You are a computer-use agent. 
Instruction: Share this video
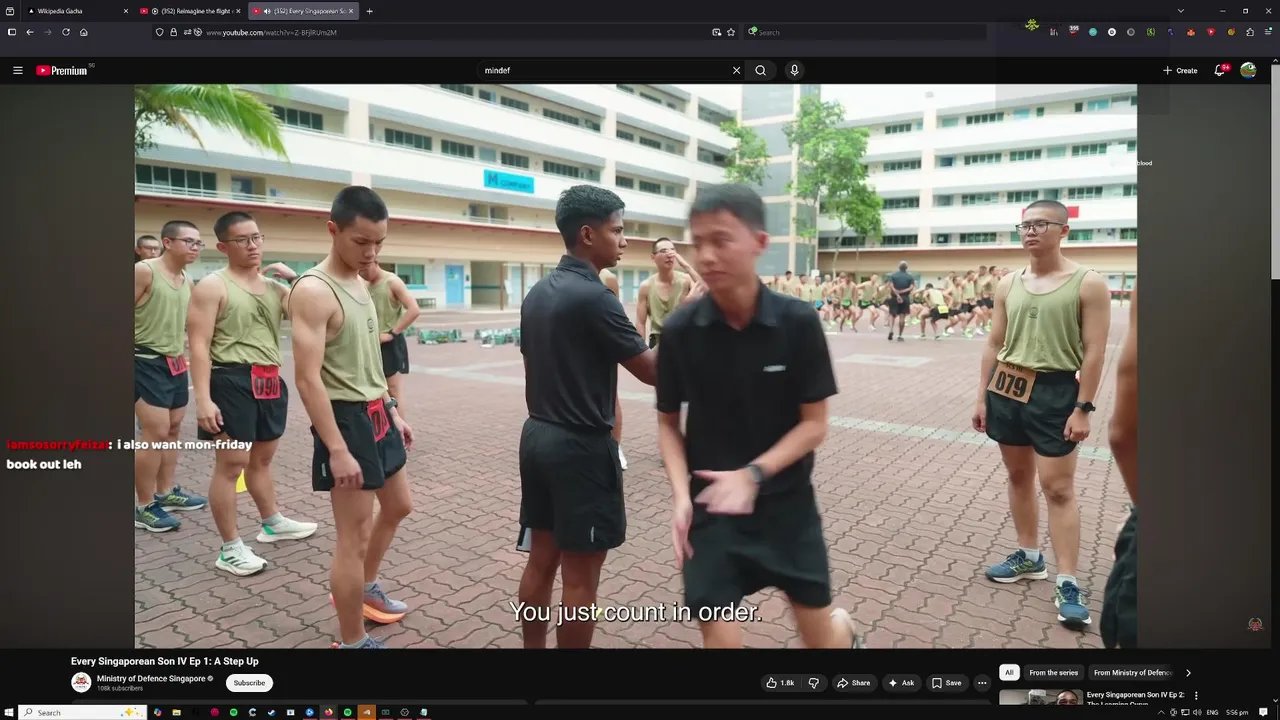853,683
